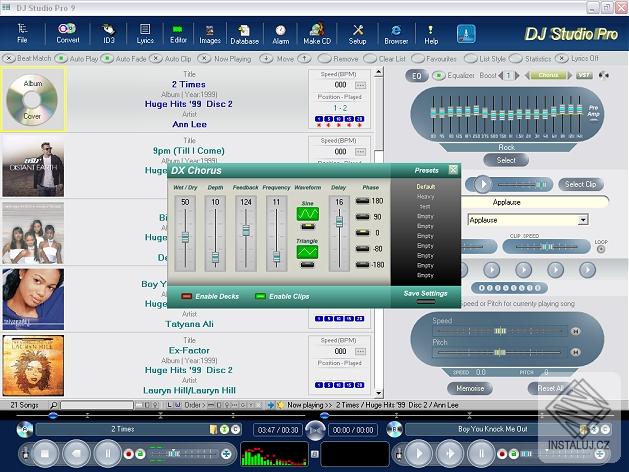This screenshot has height=472, width=629.
Task: Click the Wet / Dry slider in DX Chorus
Action: coord(185,236)
